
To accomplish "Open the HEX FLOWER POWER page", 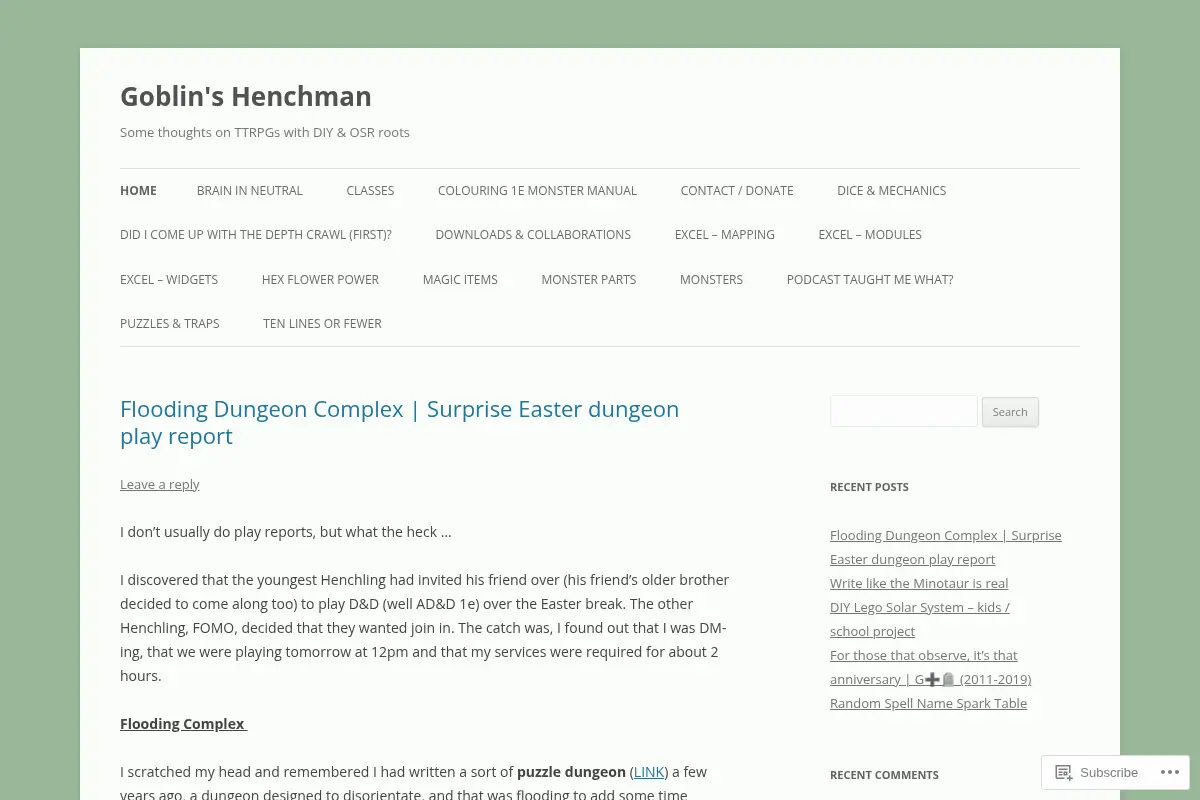I will pos(320,280).
